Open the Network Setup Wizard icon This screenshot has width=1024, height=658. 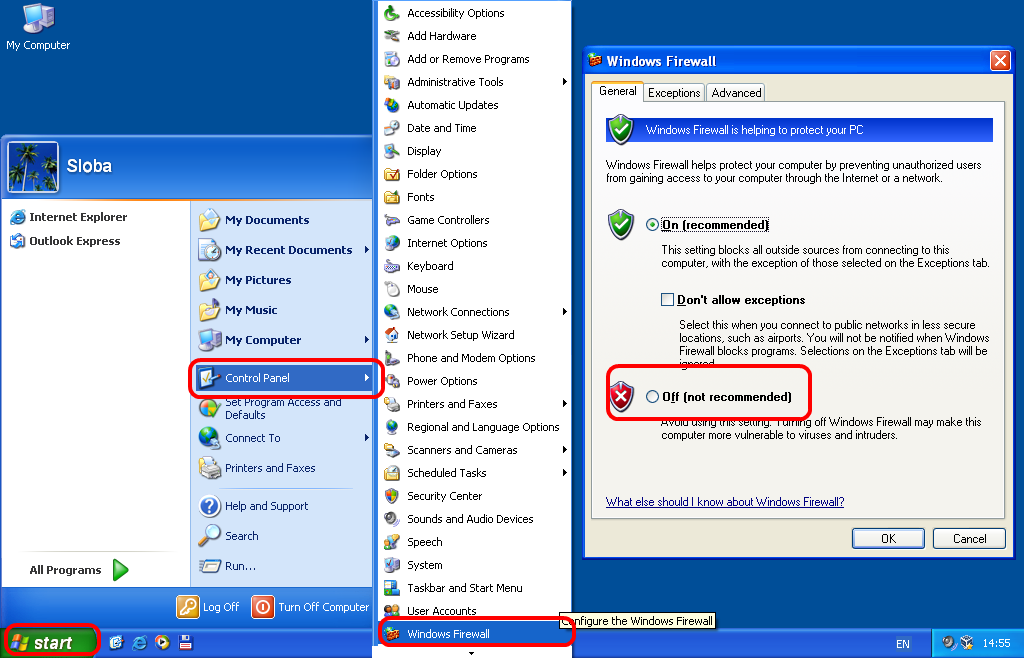point(392,335)
